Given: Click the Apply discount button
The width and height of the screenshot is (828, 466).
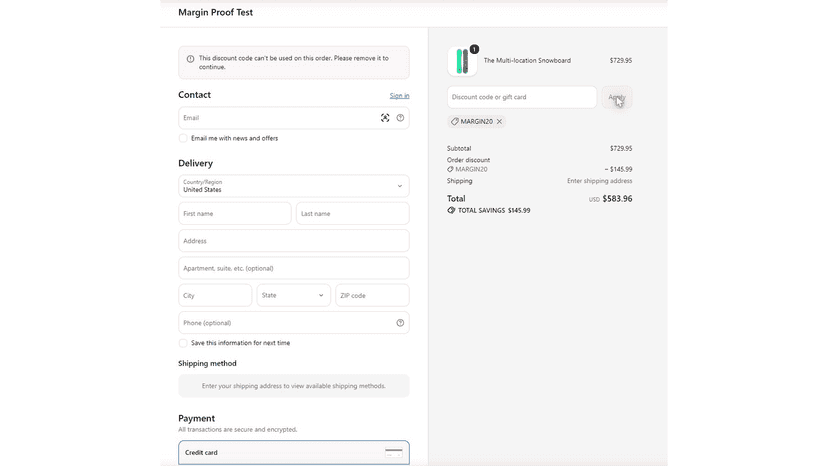Looking at the screenshot, I should (617, 97).
